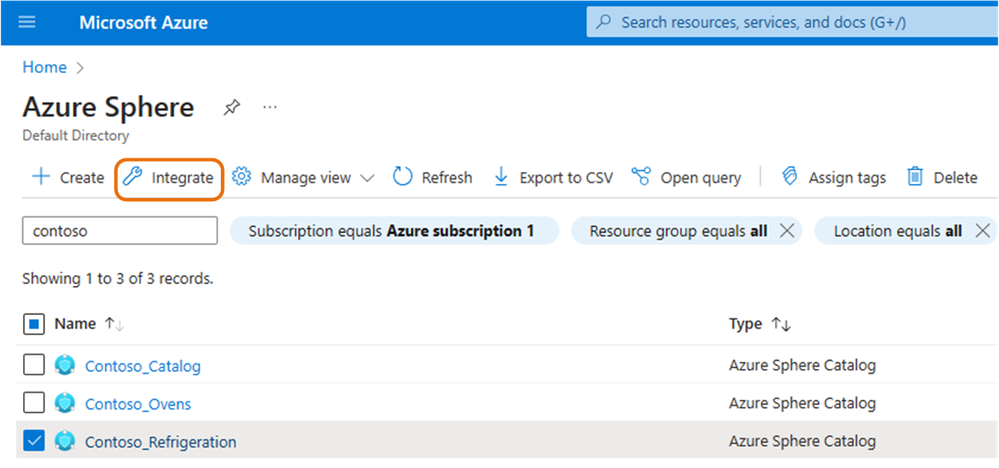Click the Showing 1 to 3 of 3 records text
The image size is (999, 468).
[x=118, y=279]
